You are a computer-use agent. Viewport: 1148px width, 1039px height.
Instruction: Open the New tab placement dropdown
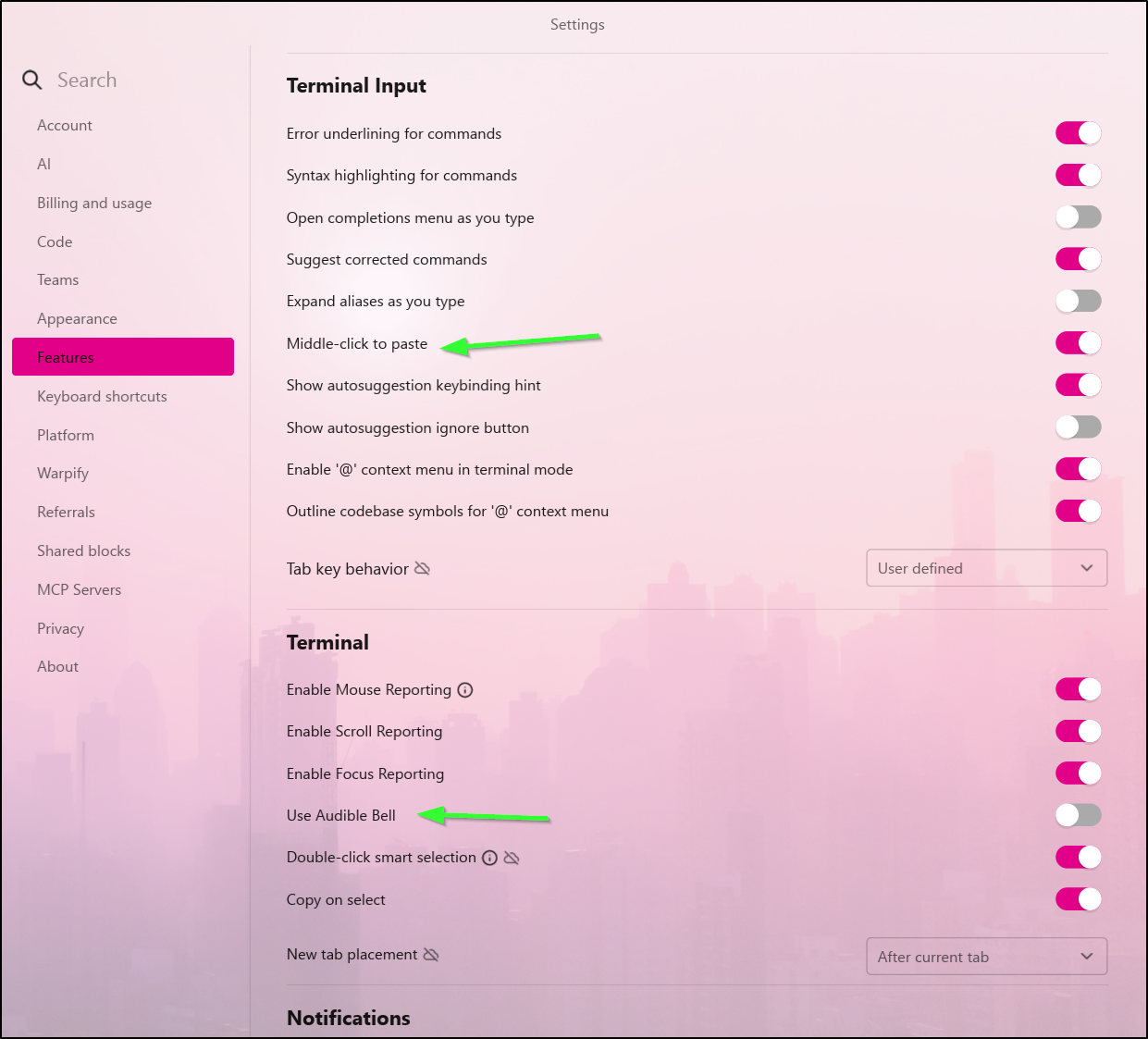pos(986,956)
